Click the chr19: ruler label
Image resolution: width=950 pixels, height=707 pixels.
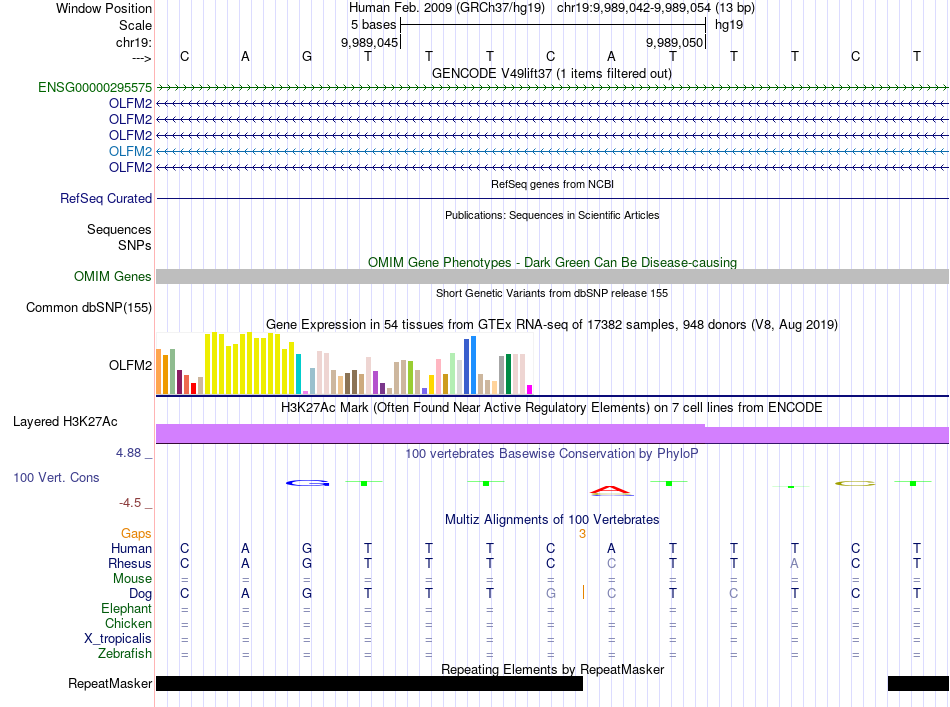(x=134, y=42)
